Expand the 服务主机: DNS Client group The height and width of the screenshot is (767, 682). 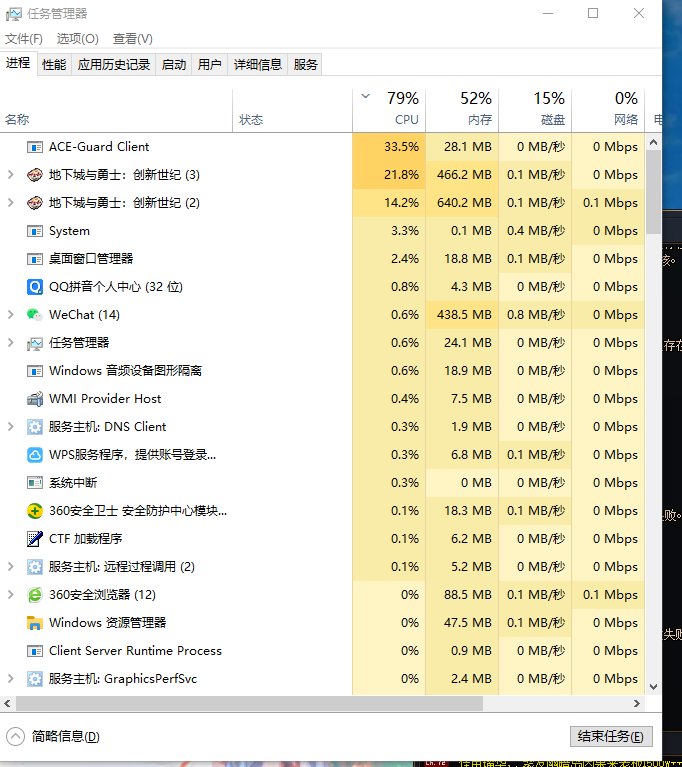pos(11,427)
